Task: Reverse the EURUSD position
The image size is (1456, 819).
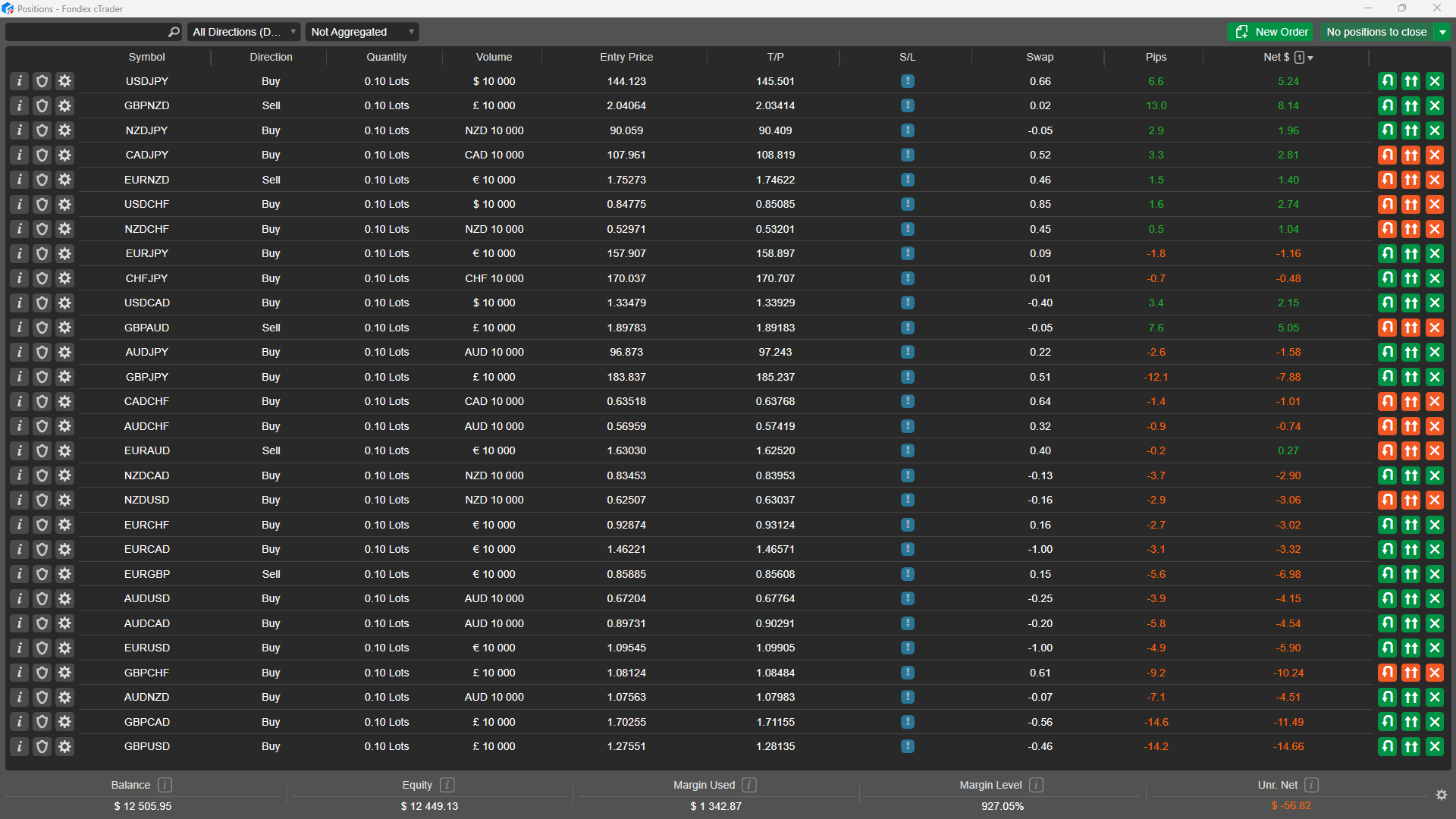Action: (x=1387, y=648)
